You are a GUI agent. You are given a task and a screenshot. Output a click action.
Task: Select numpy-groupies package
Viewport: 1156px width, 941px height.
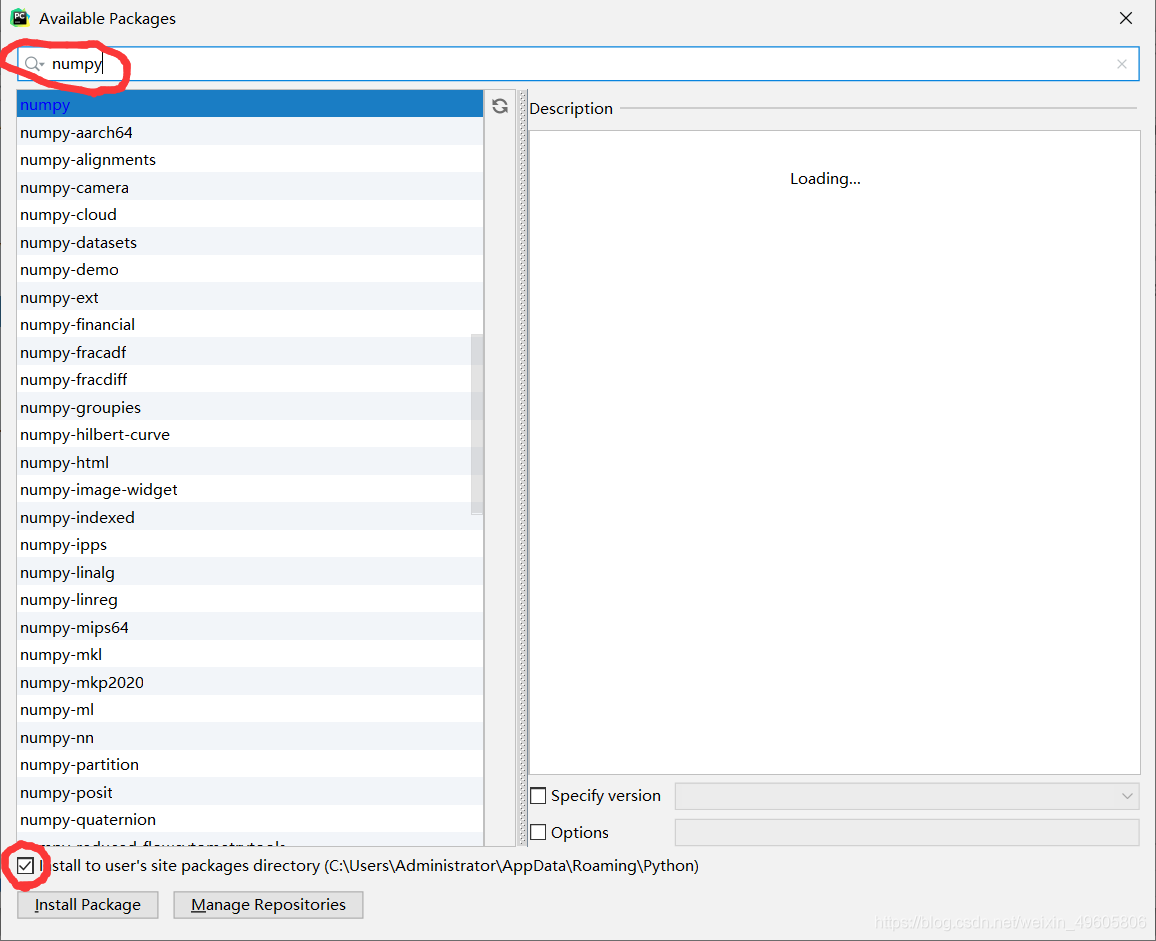250,408
